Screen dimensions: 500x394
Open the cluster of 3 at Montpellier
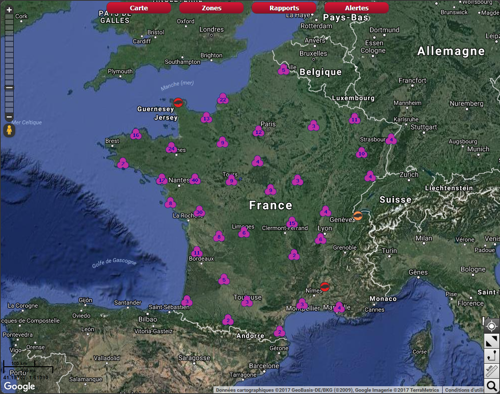[302, 304]
